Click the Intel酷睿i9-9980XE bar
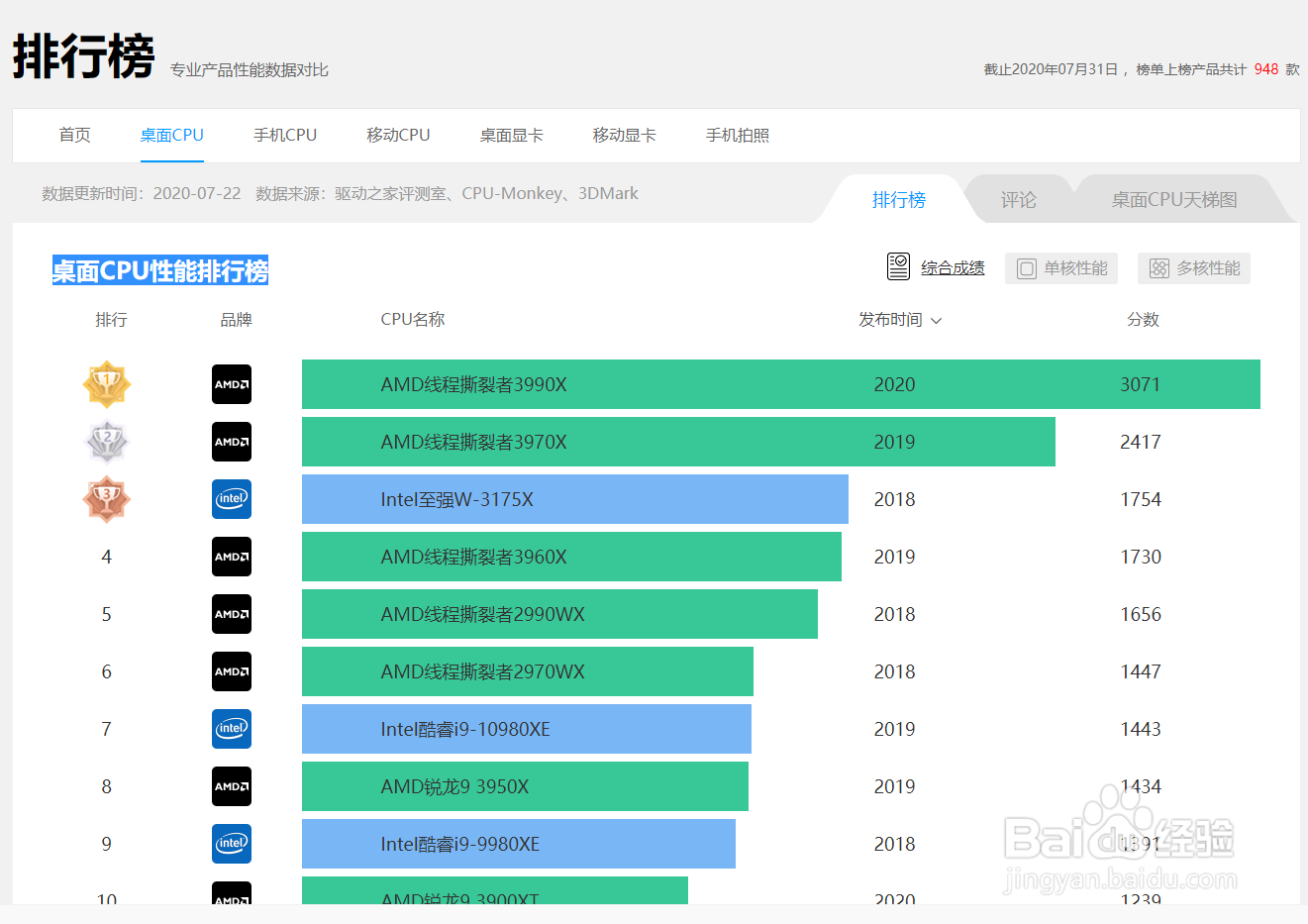 click(519, 844)
